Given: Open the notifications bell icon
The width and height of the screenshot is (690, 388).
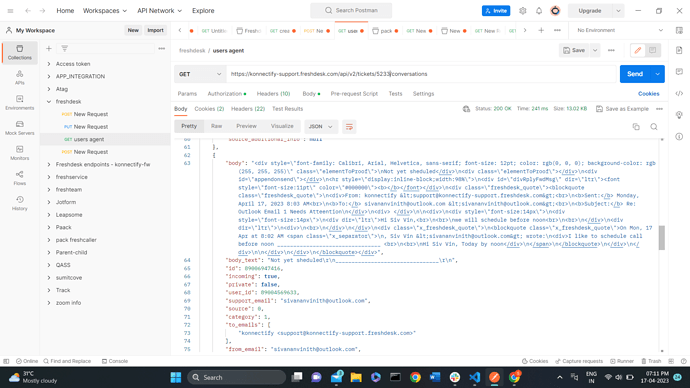Looking at the screenshot, I should click(x=539, y=11).
